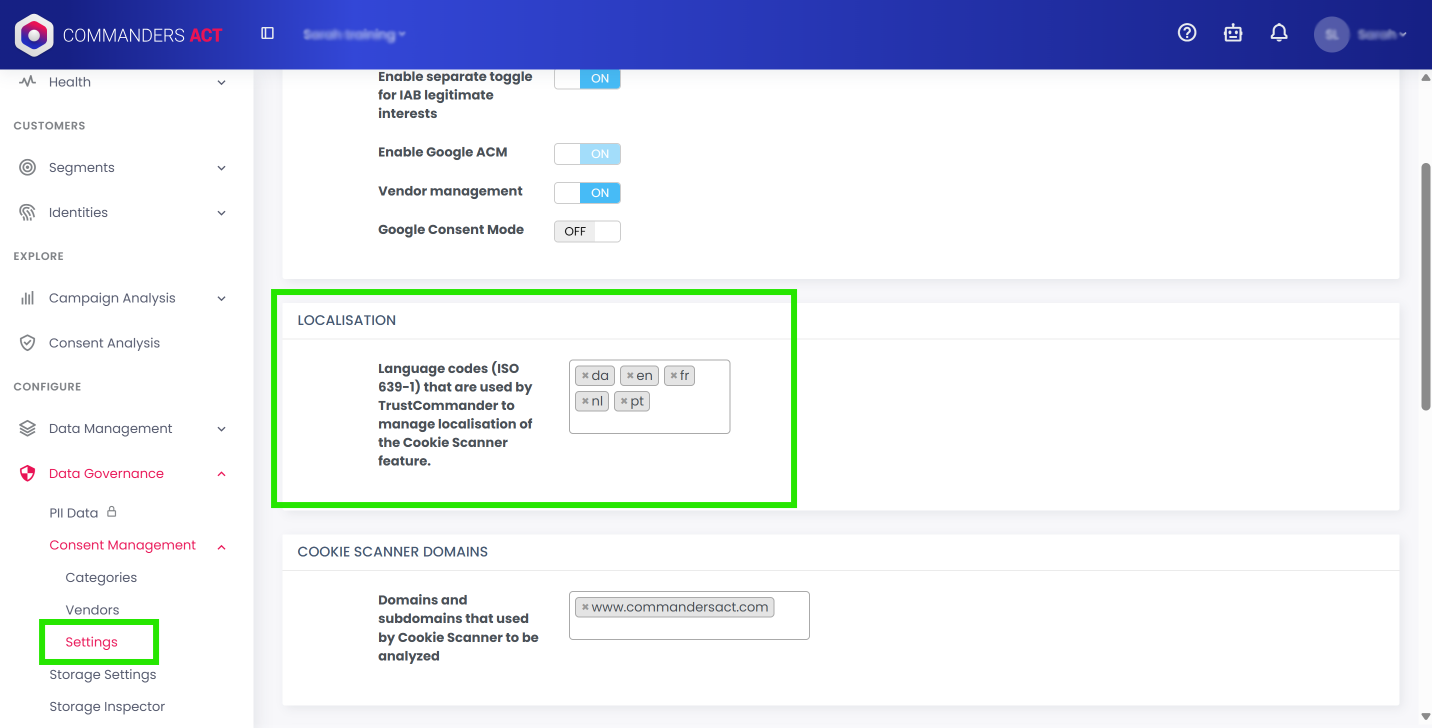Click the page vertical scrollbar
Screen dimensions: 1432x728
coord(1425,286)
